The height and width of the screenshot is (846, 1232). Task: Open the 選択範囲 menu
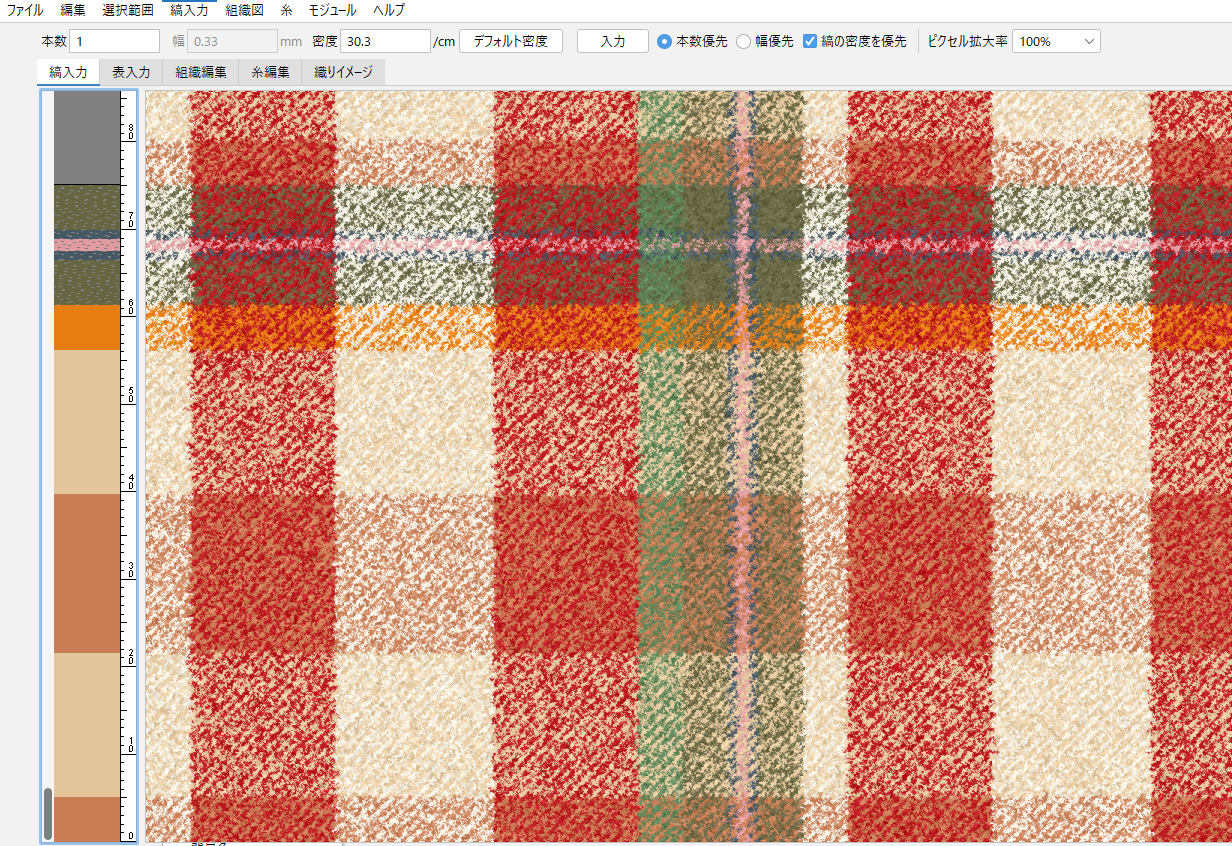click(128, 10)
